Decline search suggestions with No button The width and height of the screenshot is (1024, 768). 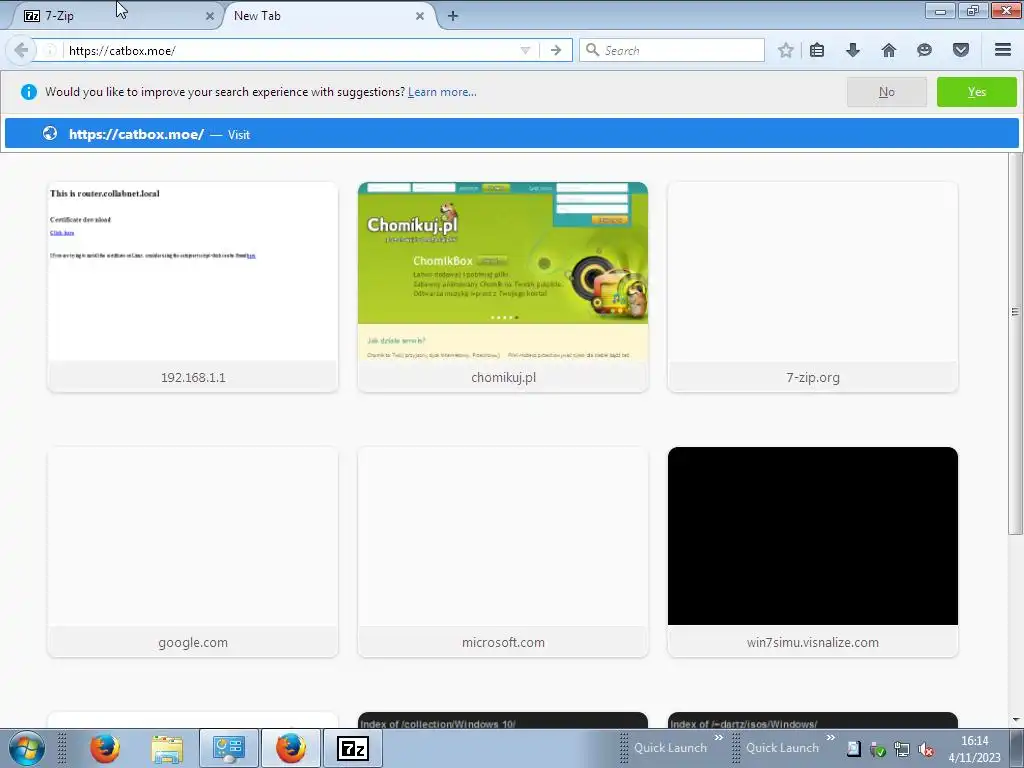(x=886, y=92)
